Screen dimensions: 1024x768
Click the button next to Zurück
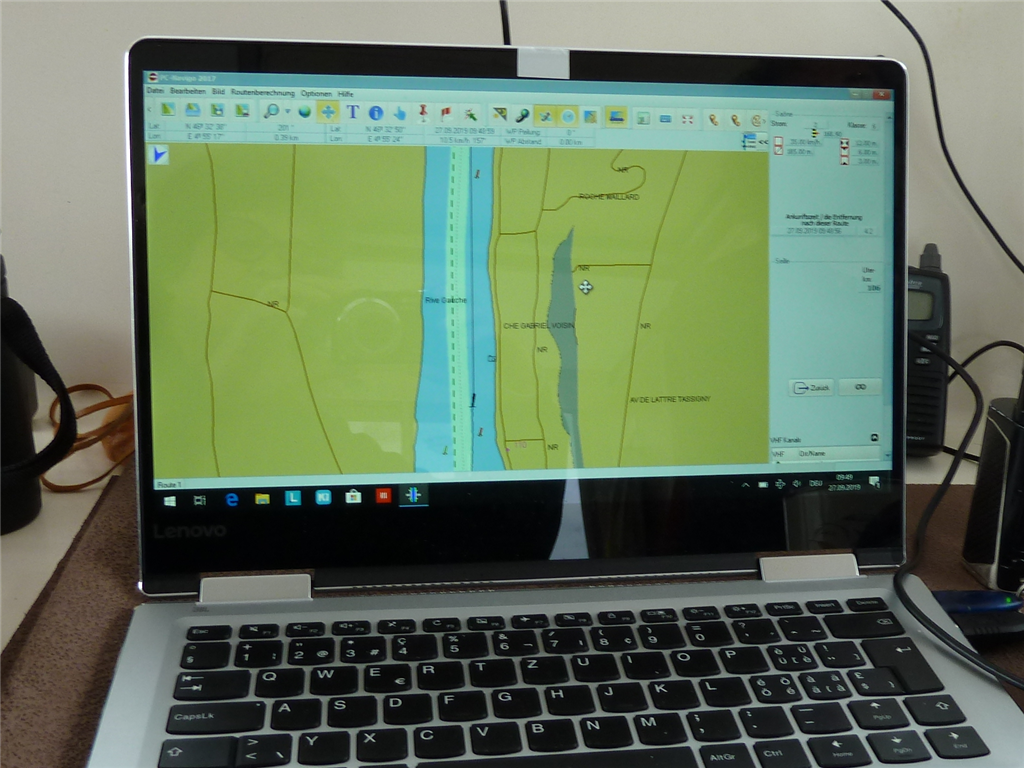[859, 387]
